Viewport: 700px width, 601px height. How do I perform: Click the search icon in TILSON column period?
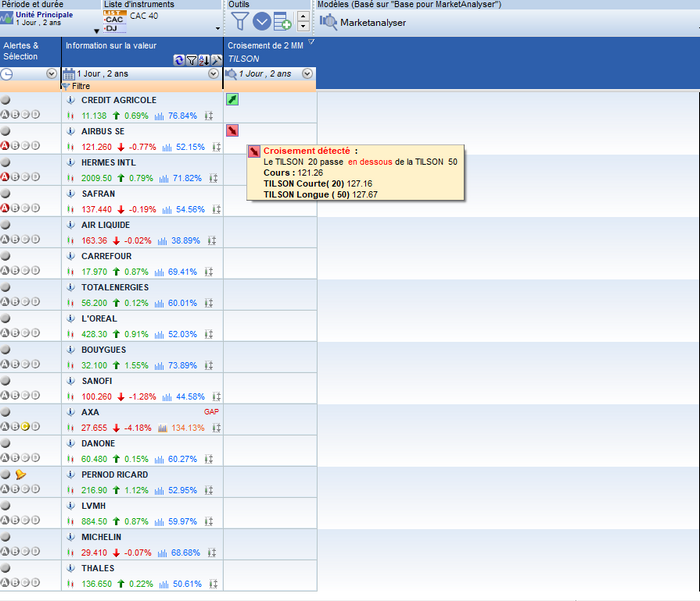click(231, 74)
